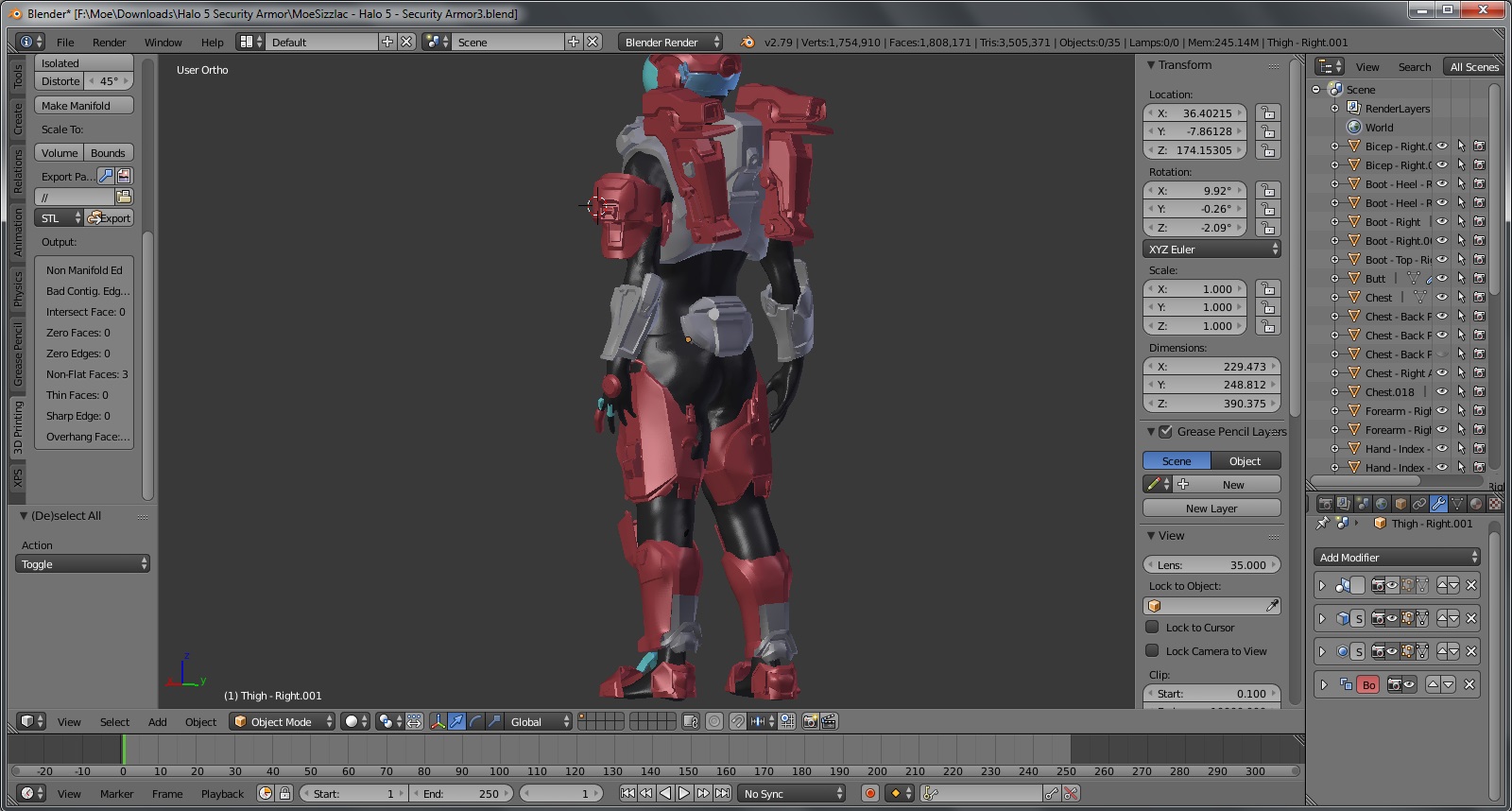
Task: Click the file browser icon next to export path
Action: coord(124,197)
